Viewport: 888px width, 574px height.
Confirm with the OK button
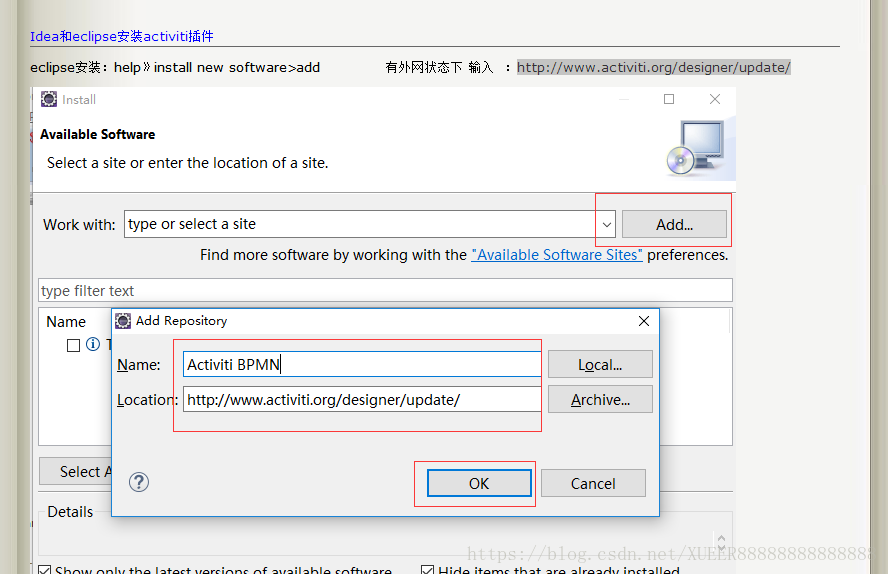pyautogui.click(x=479, y=483)
